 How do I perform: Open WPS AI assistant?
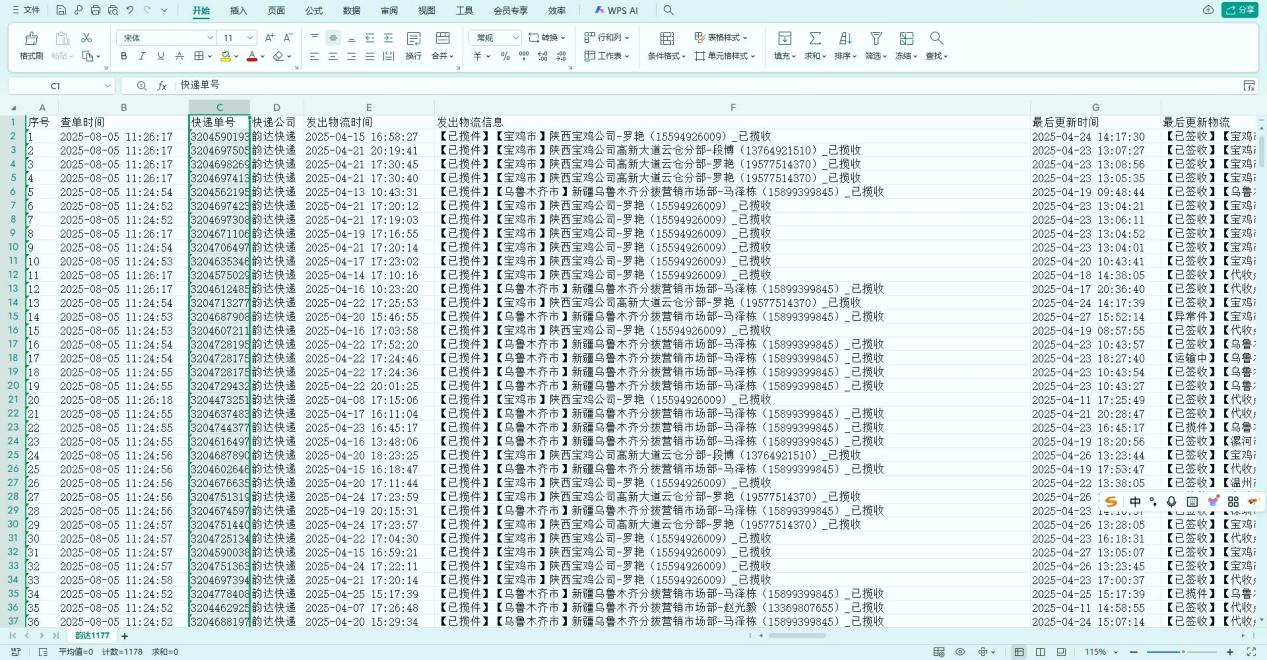pyautogui.click(x=616, y=10)
